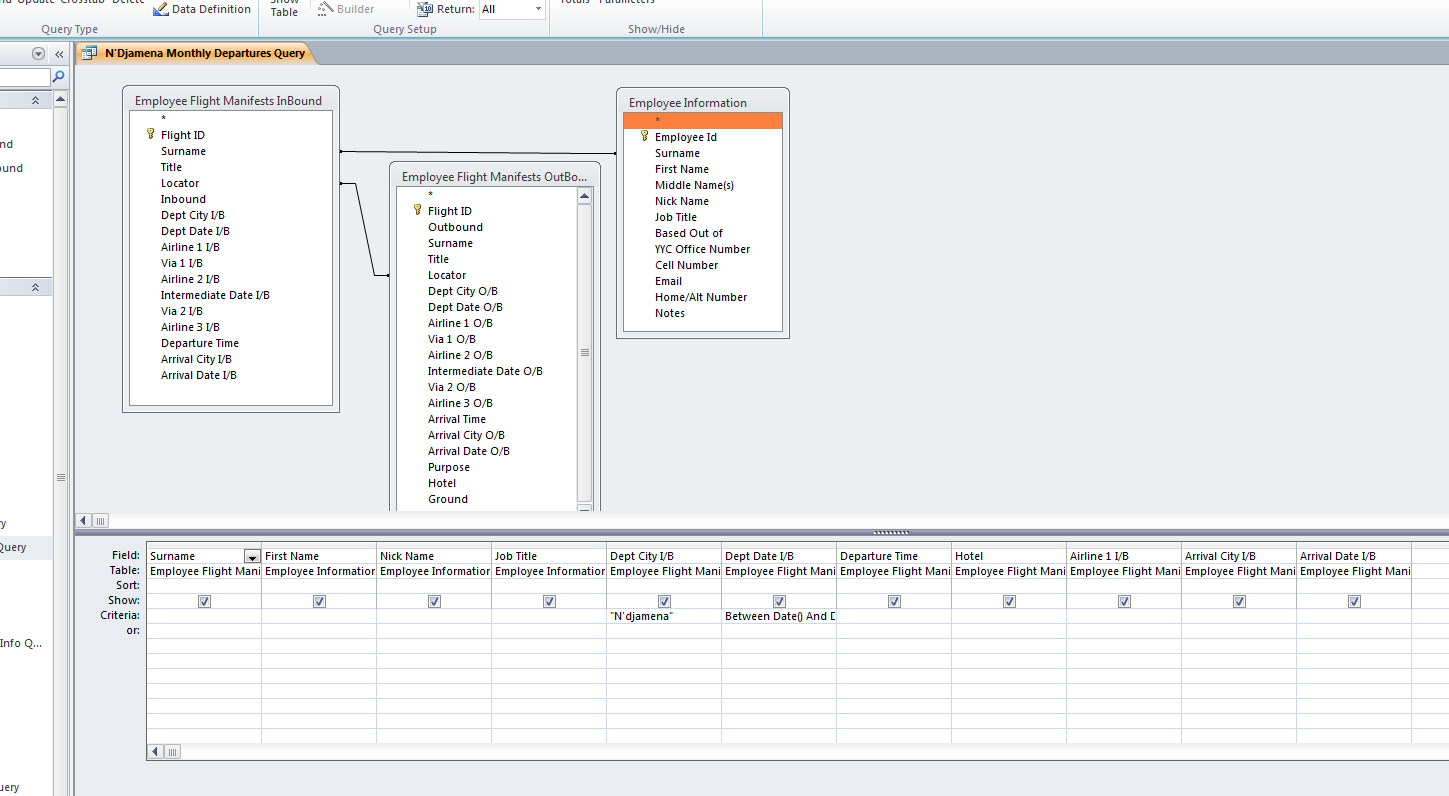Click the OutBound table field list scrollbar

pos(585,351)
